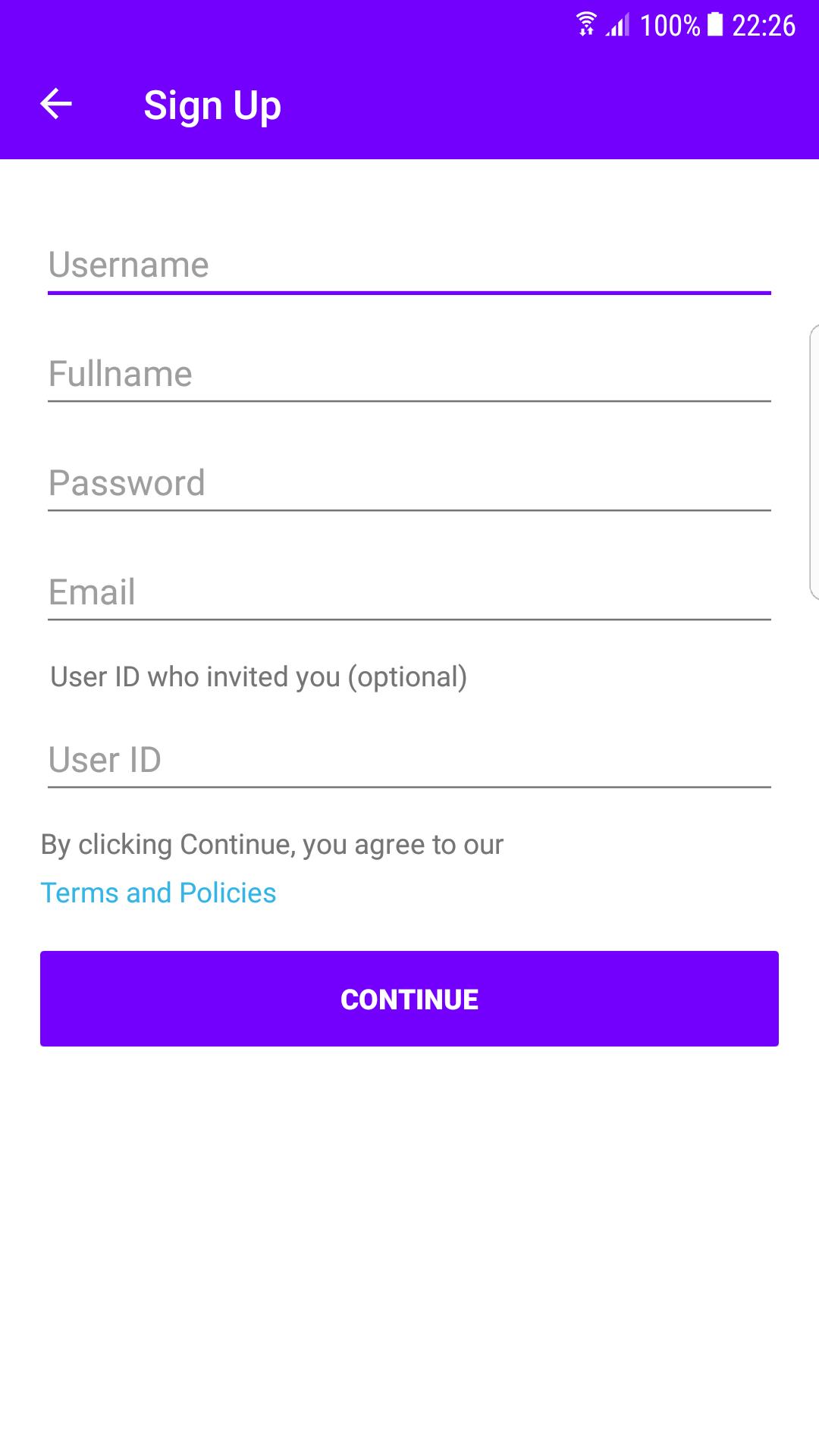Click the Sign Up page title
The image size is (819, 1456).
pos(212,105)
